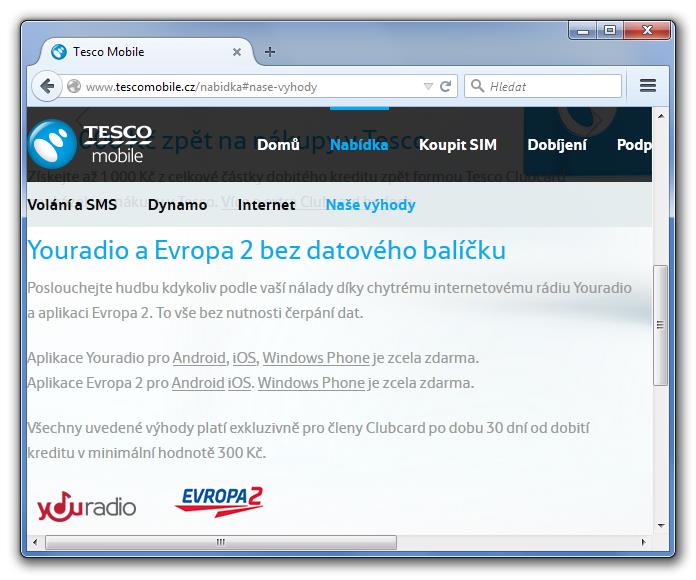Click the vertical scrollbar up arrow

(x=661, y=116)
